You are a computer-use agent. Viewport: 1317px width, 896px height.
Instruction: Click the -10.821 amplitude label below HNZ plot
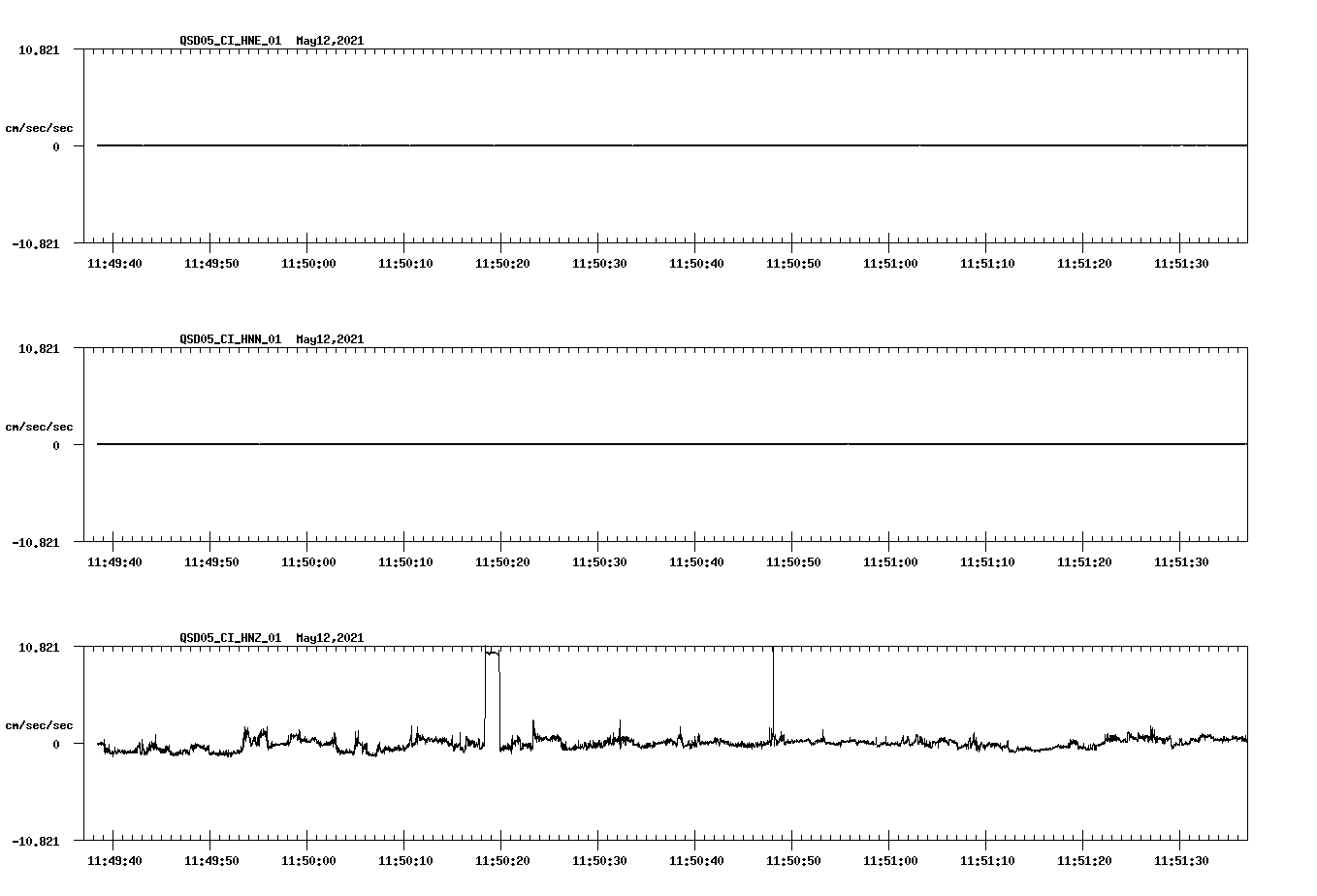click(x=37, y=842)
